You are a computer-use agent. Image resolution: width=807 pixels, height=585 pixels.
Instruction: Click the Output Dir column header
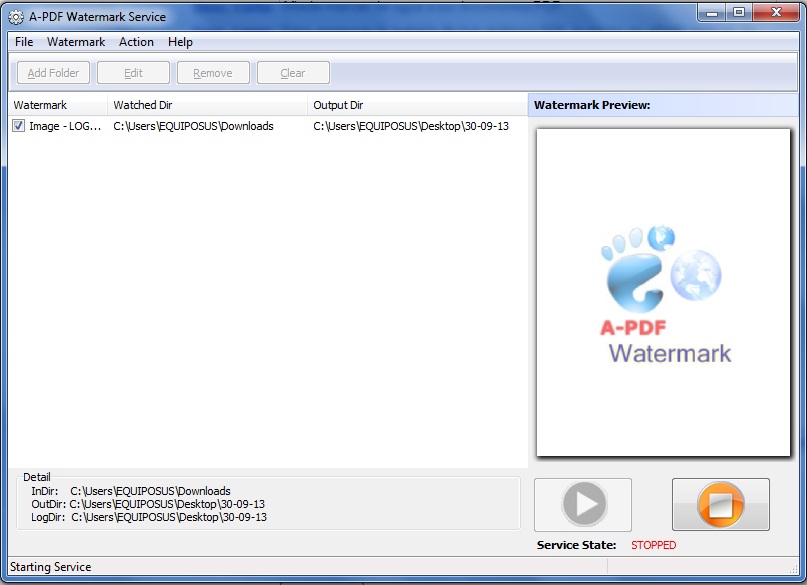pos(417,105)
